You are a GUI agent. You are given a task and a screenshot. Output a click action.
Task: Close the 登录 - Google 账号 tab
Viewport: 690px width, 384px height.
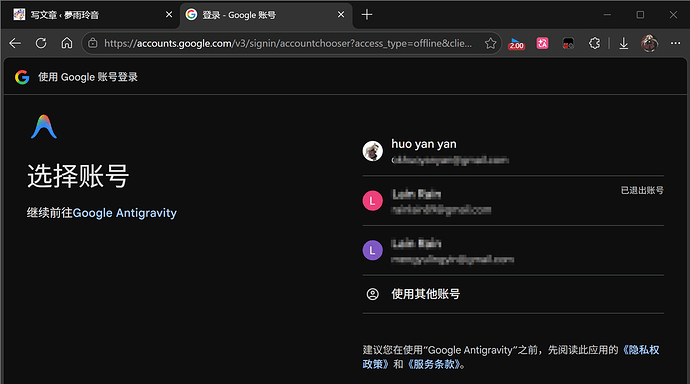point(341,15)
